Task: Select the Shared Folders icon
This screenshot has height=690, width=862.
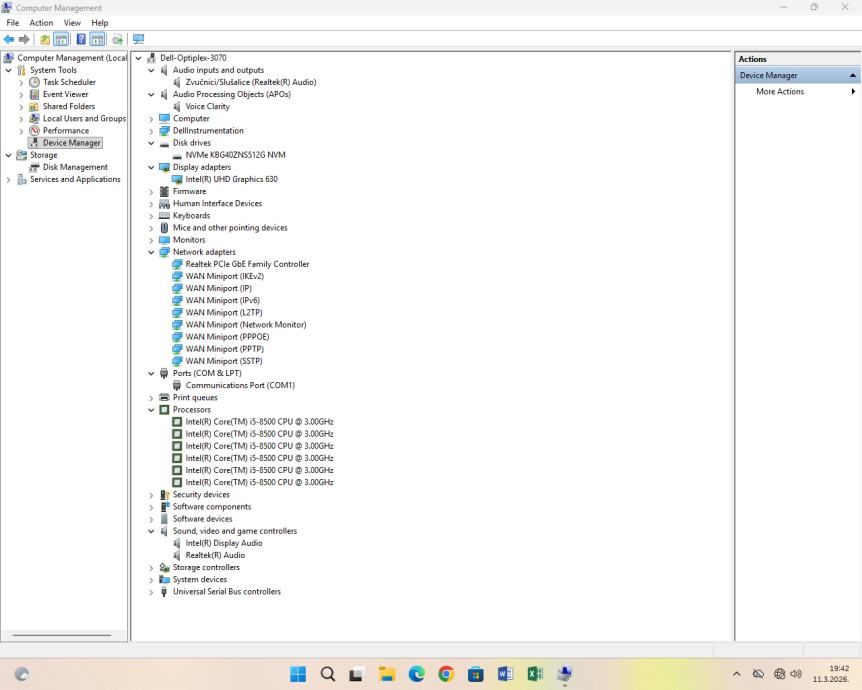Action: click(35, 106)
